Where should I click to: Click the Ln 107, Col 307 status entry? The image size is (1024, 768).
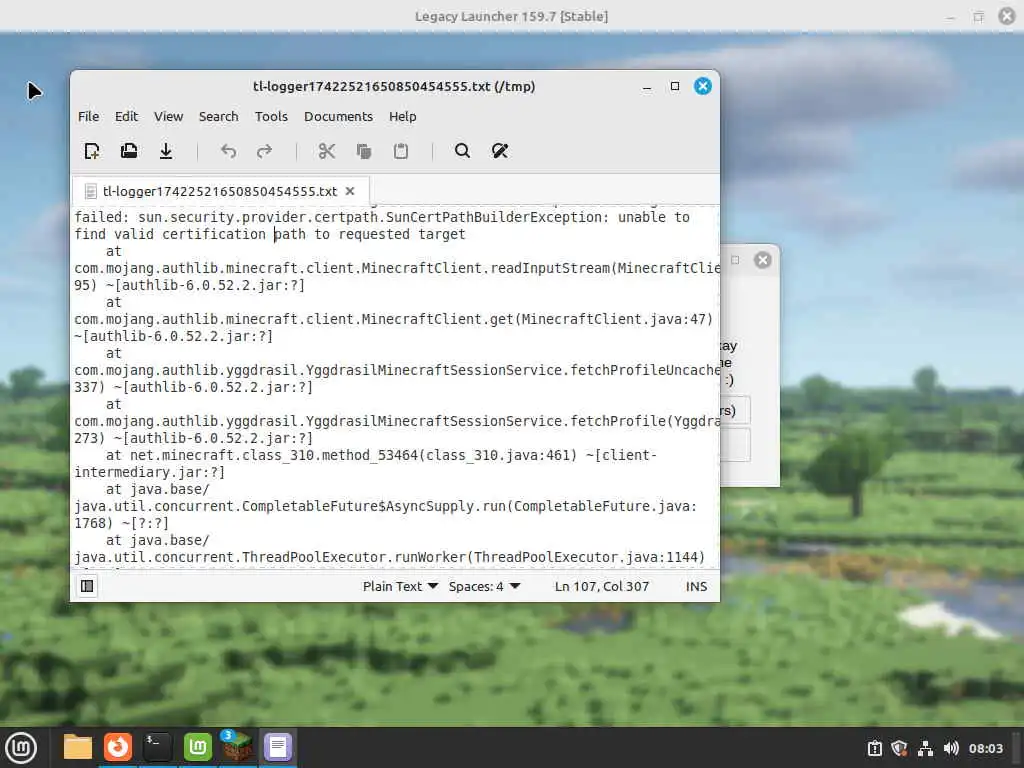point(602,586)
